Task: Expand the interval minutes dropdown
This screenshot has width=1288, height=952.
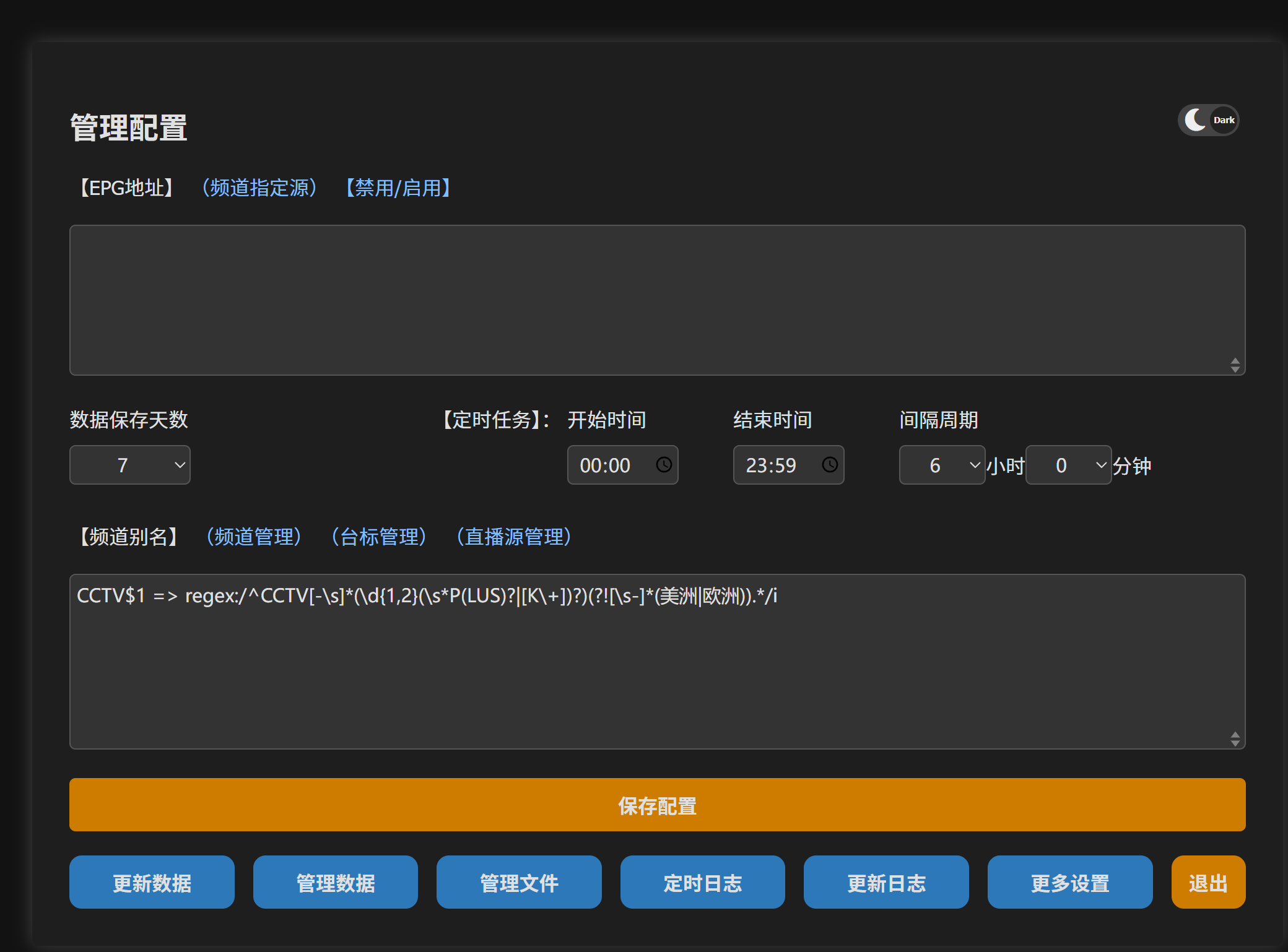Action: point(1068,465)
